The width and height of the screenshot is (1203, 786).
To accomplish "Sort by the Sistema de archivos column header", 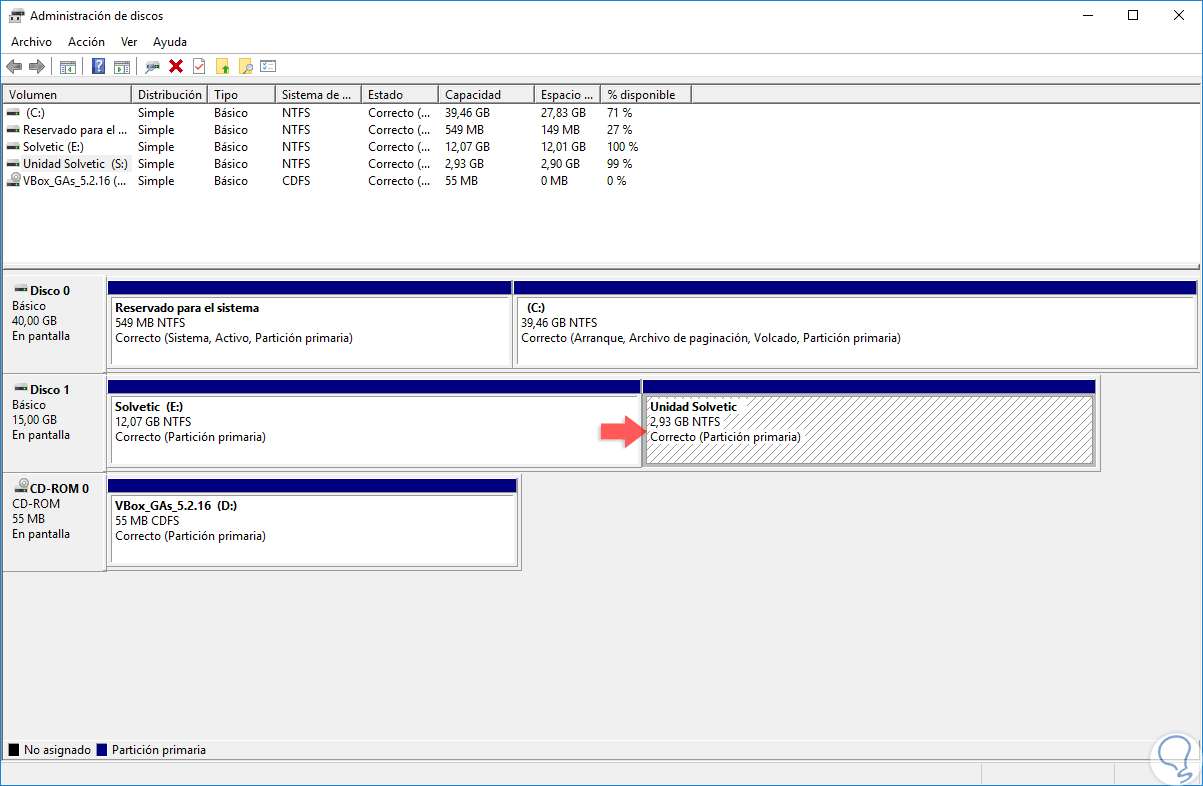I will coord(318,95).
